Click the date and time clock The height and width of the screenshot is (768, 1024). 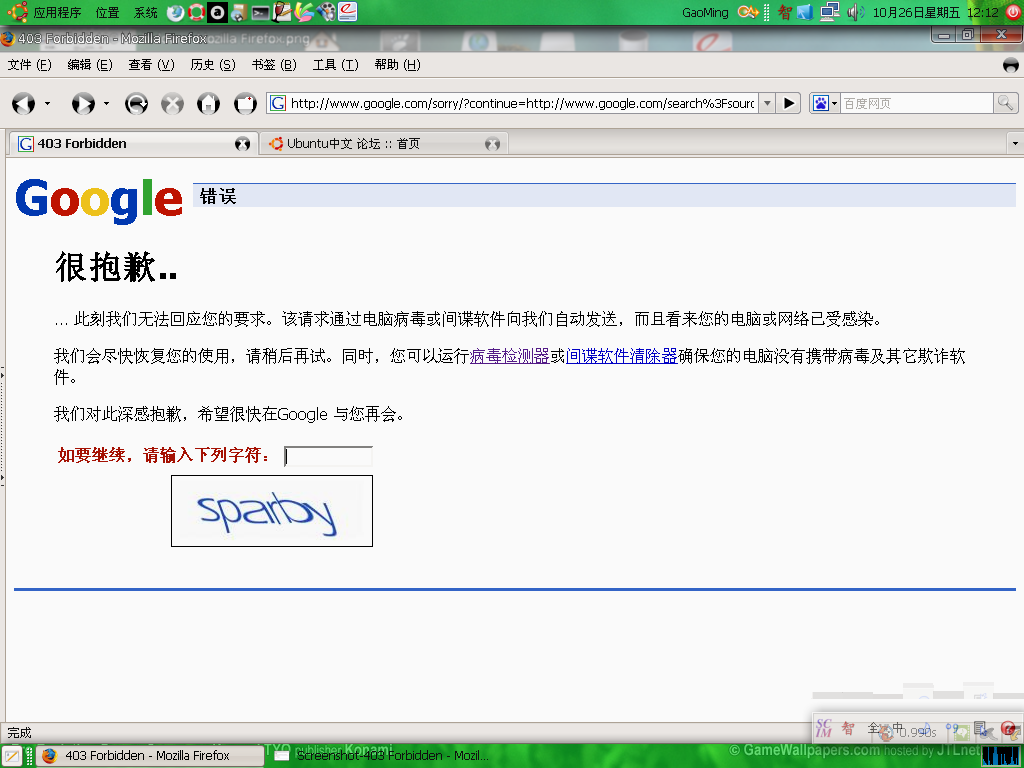point(935,12)
